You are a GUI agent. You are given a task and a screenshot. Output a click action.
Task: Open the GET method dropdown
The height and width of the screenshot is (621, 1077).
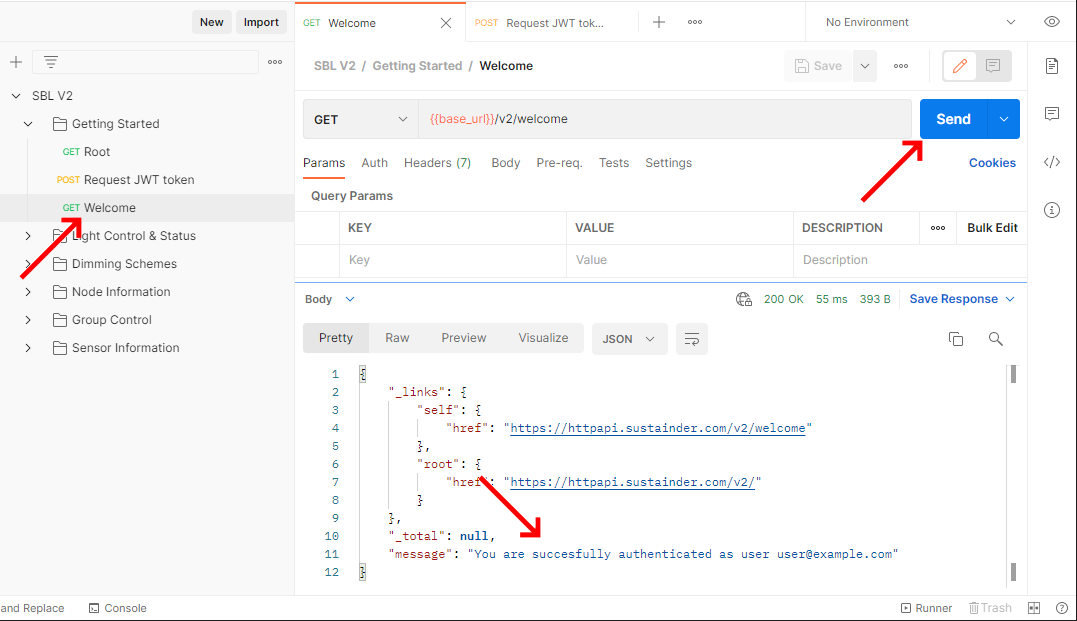click(360, 117)
